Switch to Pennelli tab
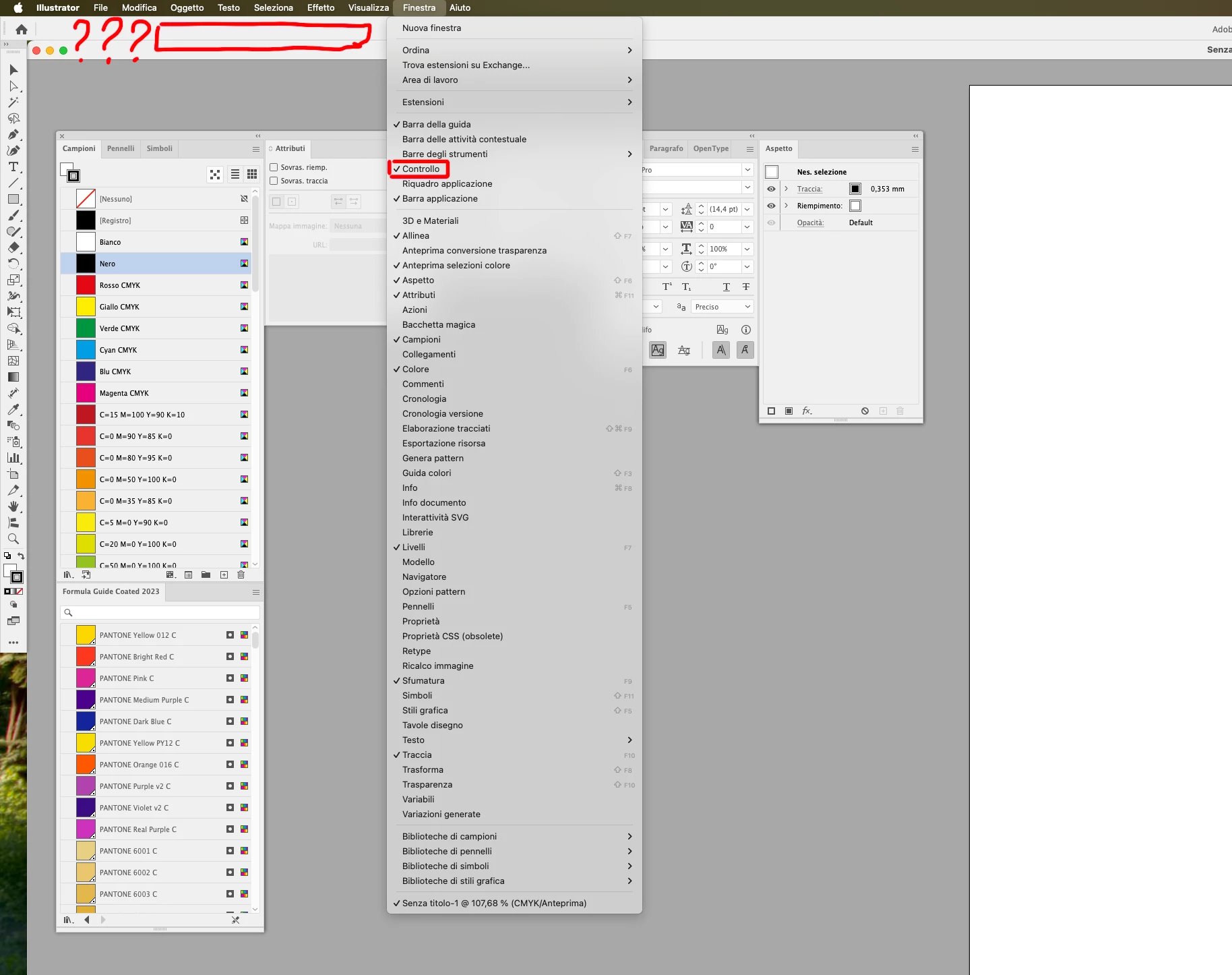 pyautogui.click(x=121, y=148)
